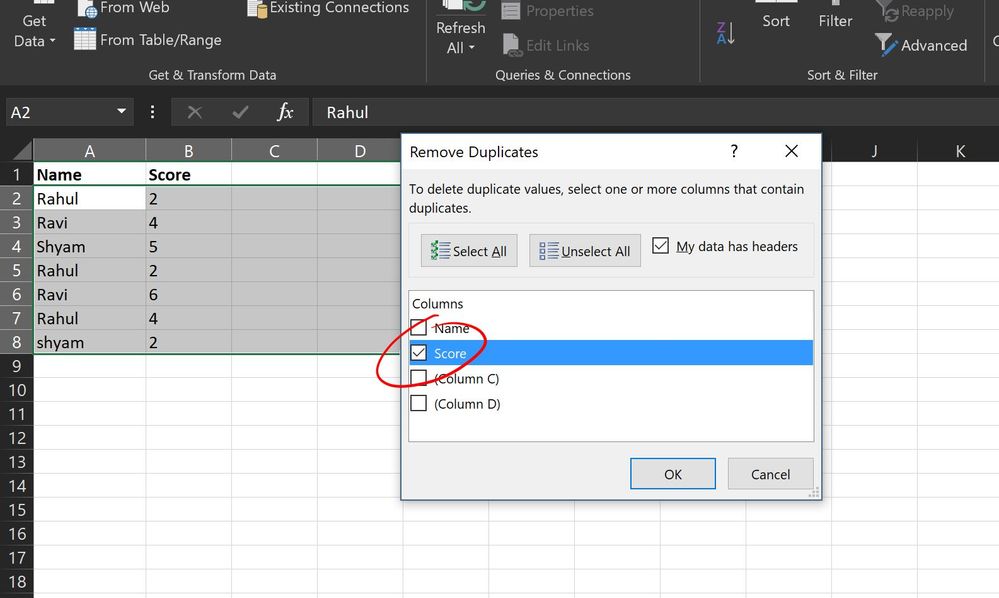999x598 pixels.
Task: Cancel formula entry with the X
Action: pyautogui.click(x=194, y=113)
